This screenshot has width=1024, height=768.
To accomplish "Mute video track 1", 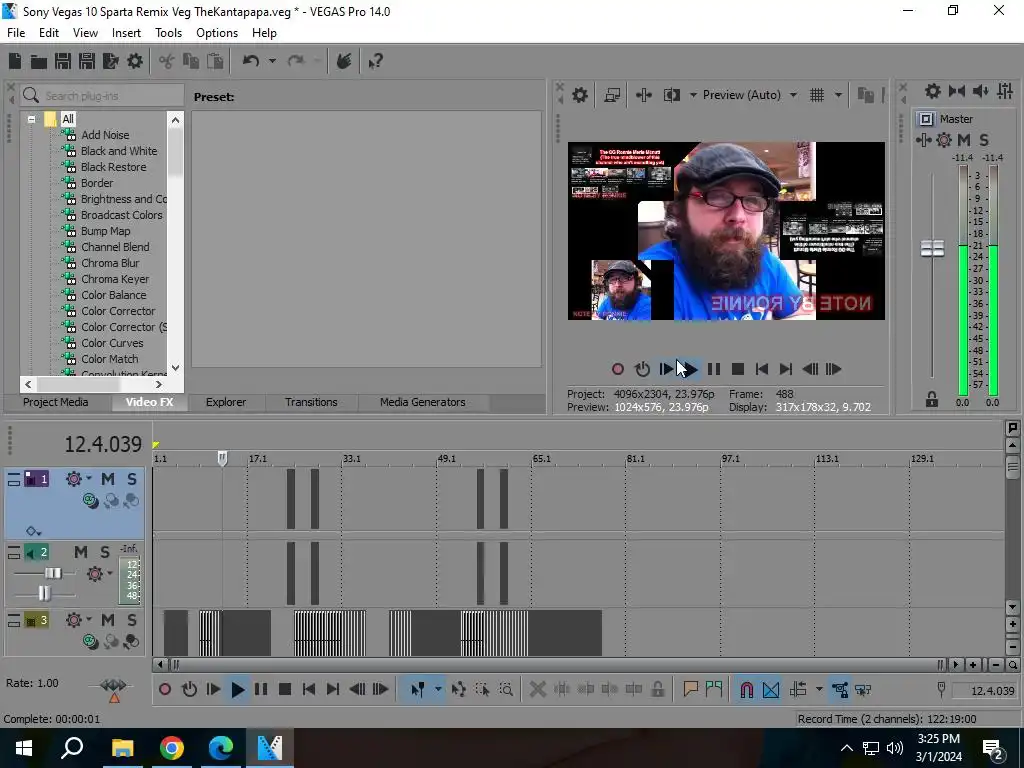I will pos(108,479).
